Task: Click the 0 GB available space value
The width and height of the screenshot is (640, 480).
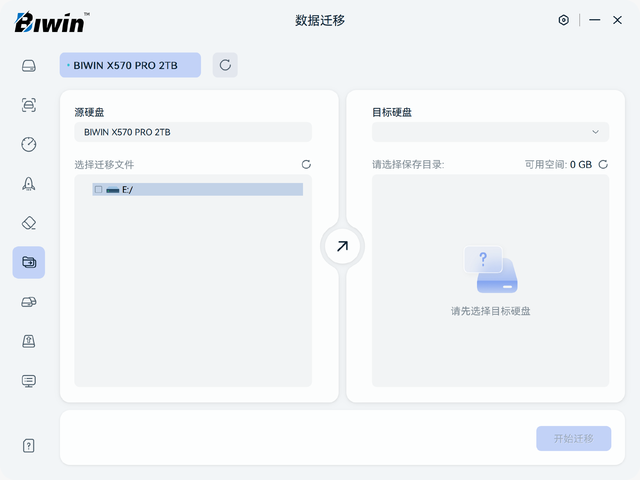Action: tap(581, 164)
